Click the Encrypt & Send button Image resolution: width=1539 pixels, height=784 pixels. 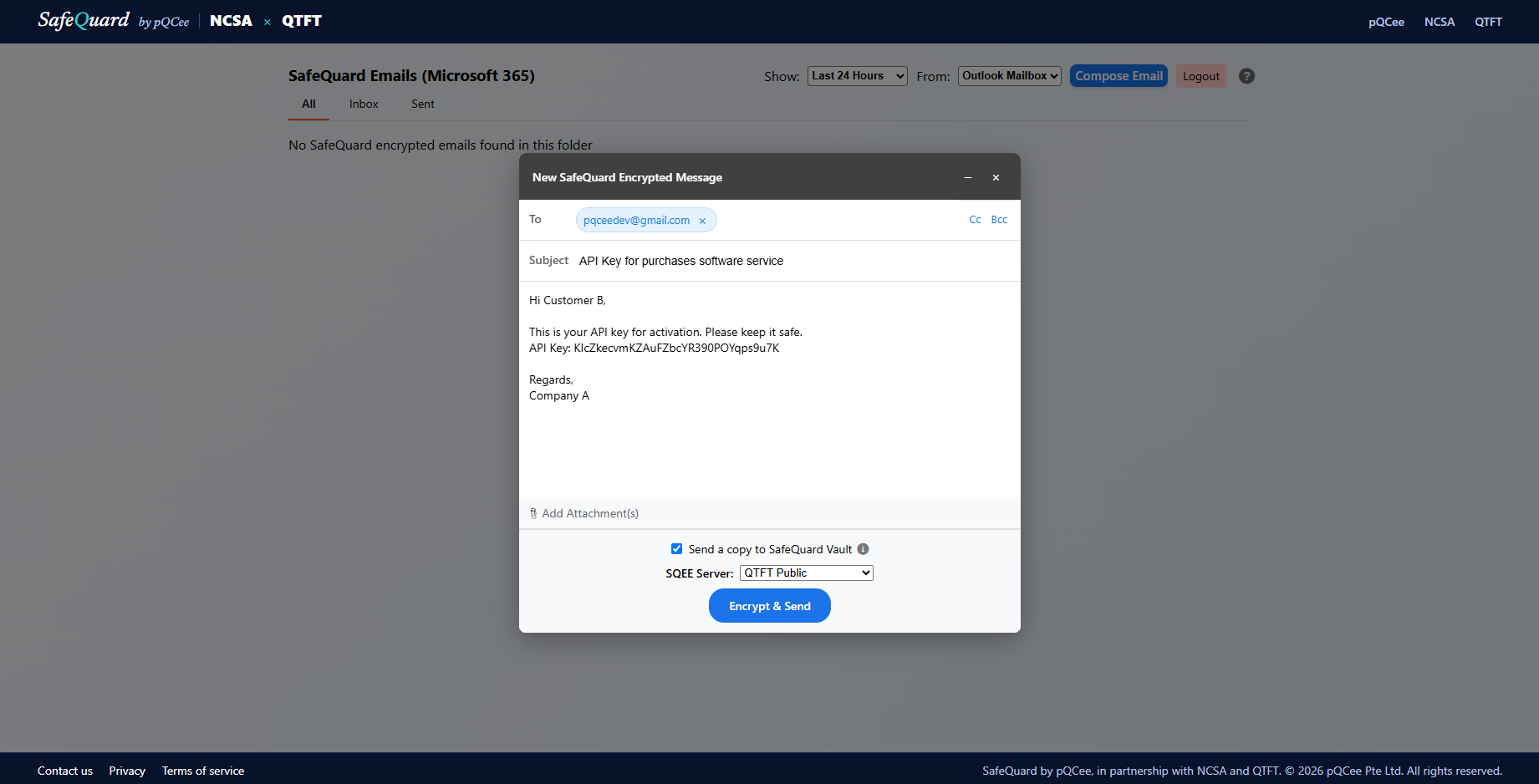pyautogui.click(x=770, y=606)
